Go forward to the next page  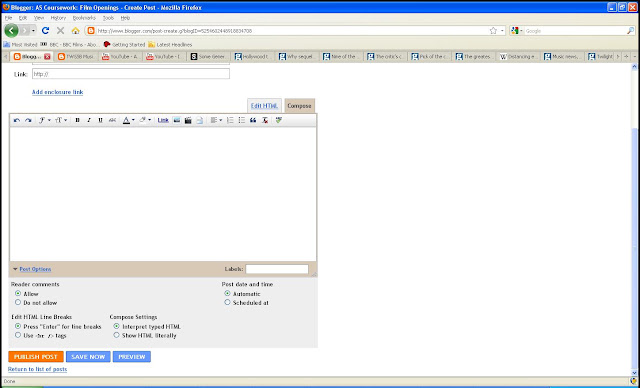24,31
